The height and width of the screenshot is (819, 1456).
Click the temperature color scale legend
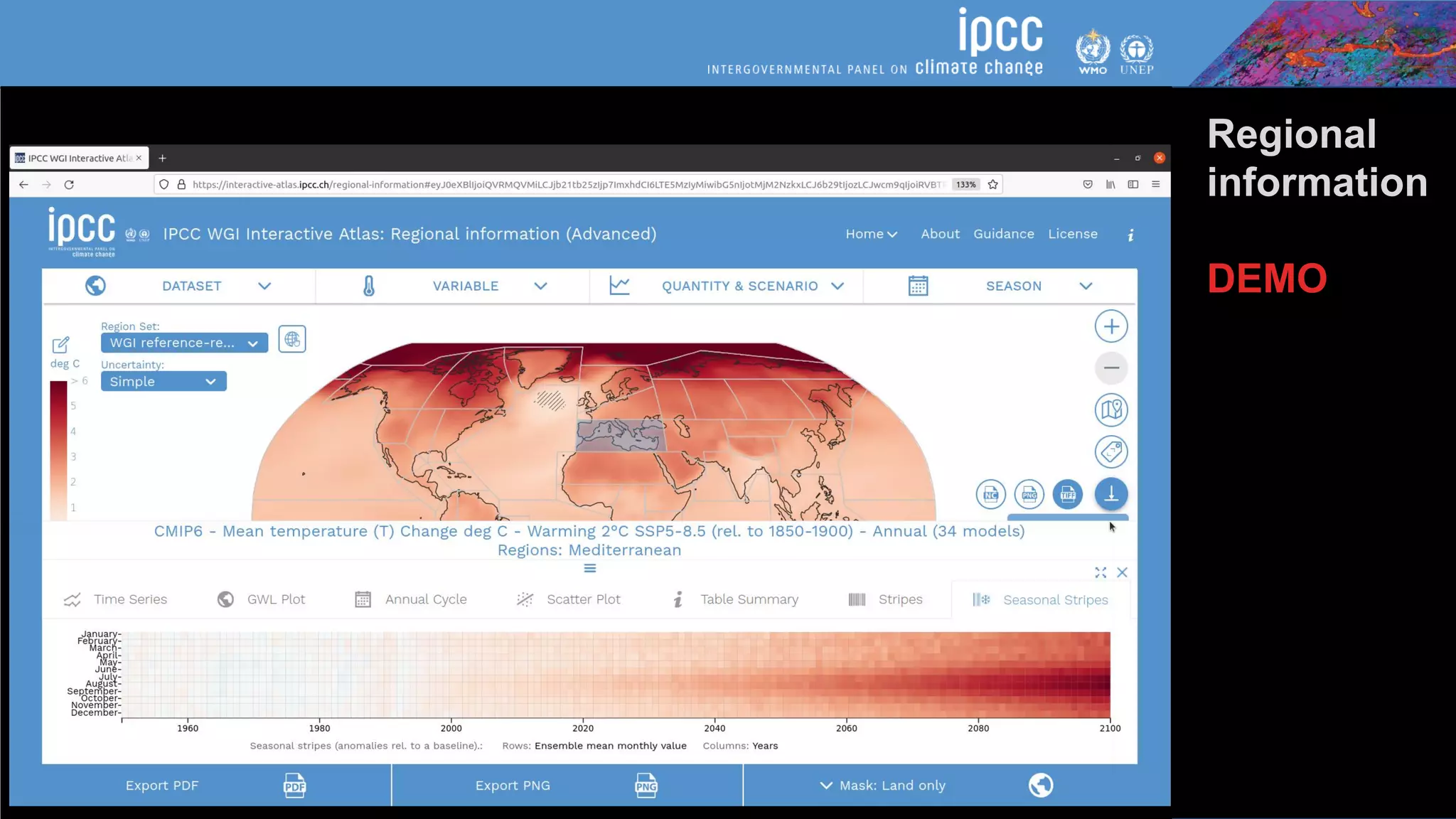pos(58,451)
